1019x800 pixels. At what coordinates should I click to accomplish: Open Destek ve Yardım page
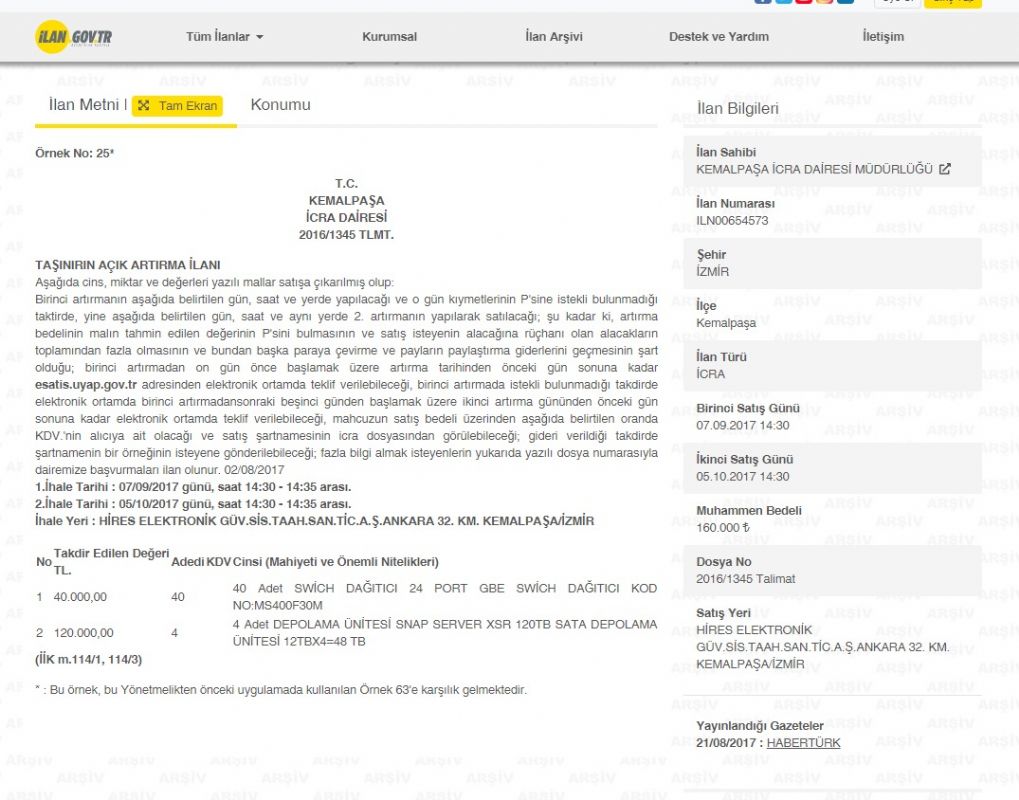pos(719,37)
